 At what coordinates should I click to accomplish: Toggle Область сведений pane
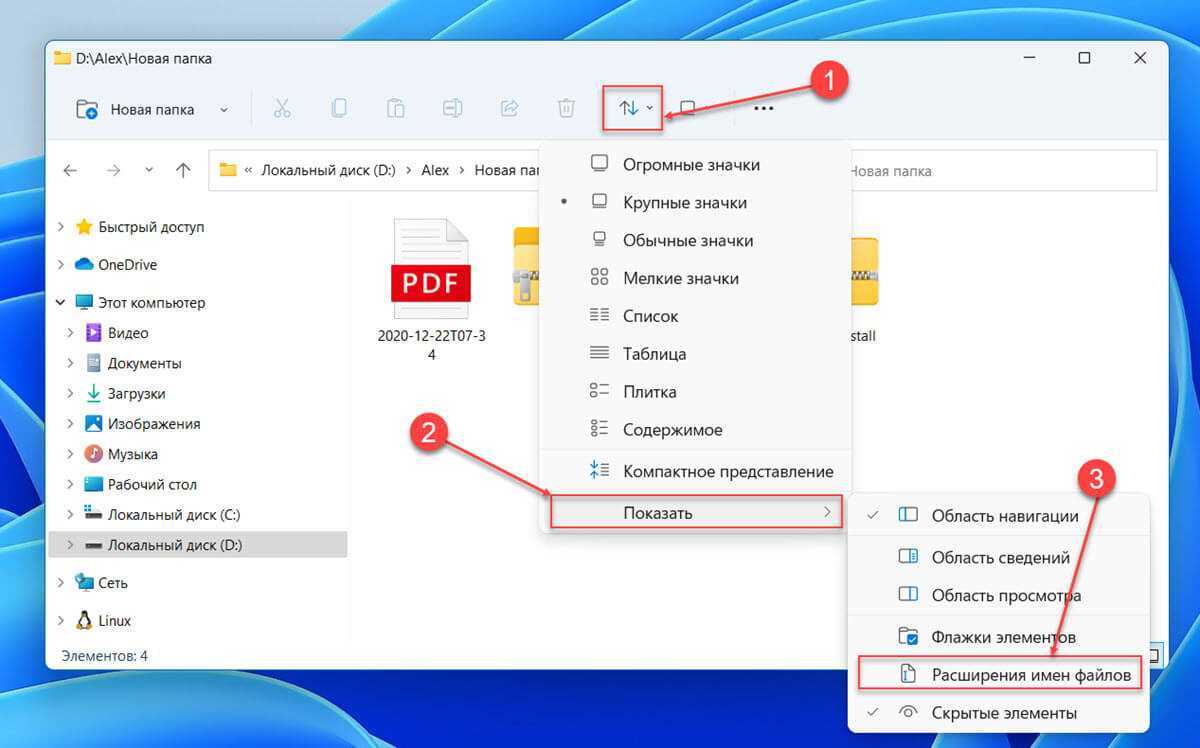[999, 557]
